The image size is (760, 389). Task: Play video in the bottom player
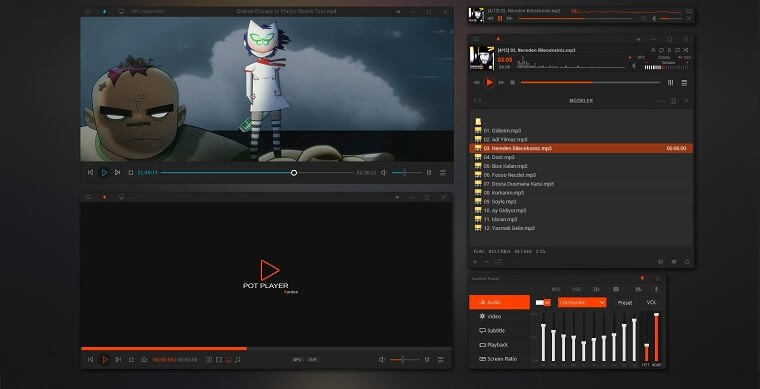click(x=105, y=359)
